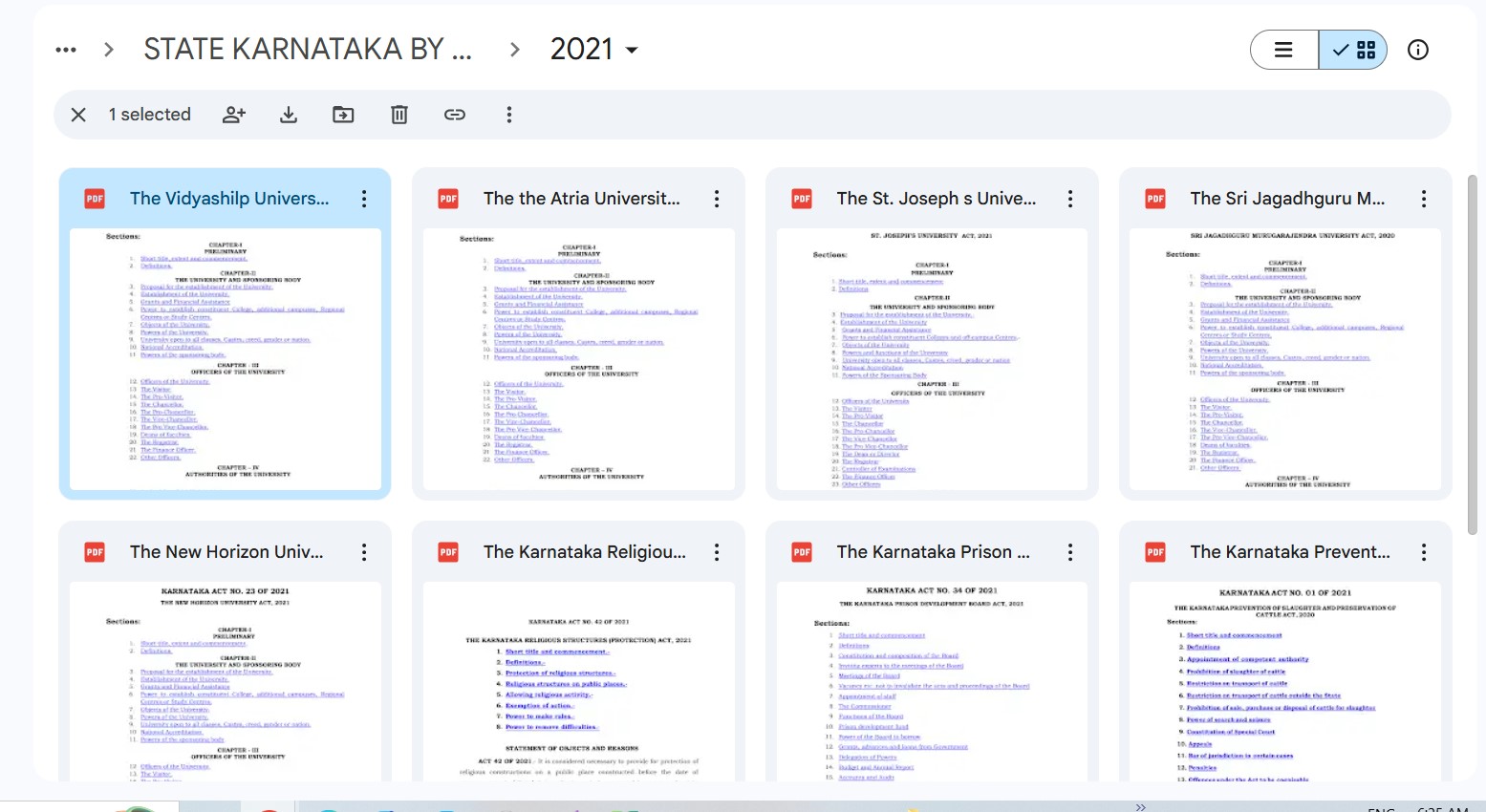
Task: Open options menu for The St. Joseph's University file
Action: (x=1070, y=199)
